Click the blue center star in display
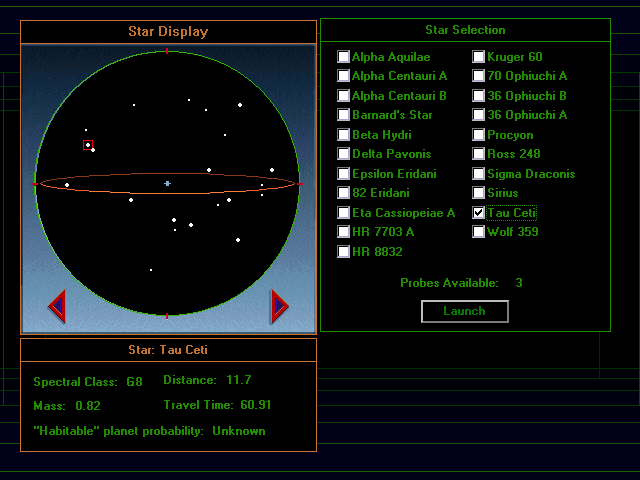Screen dimensions: 640x480 pos(167,184)
